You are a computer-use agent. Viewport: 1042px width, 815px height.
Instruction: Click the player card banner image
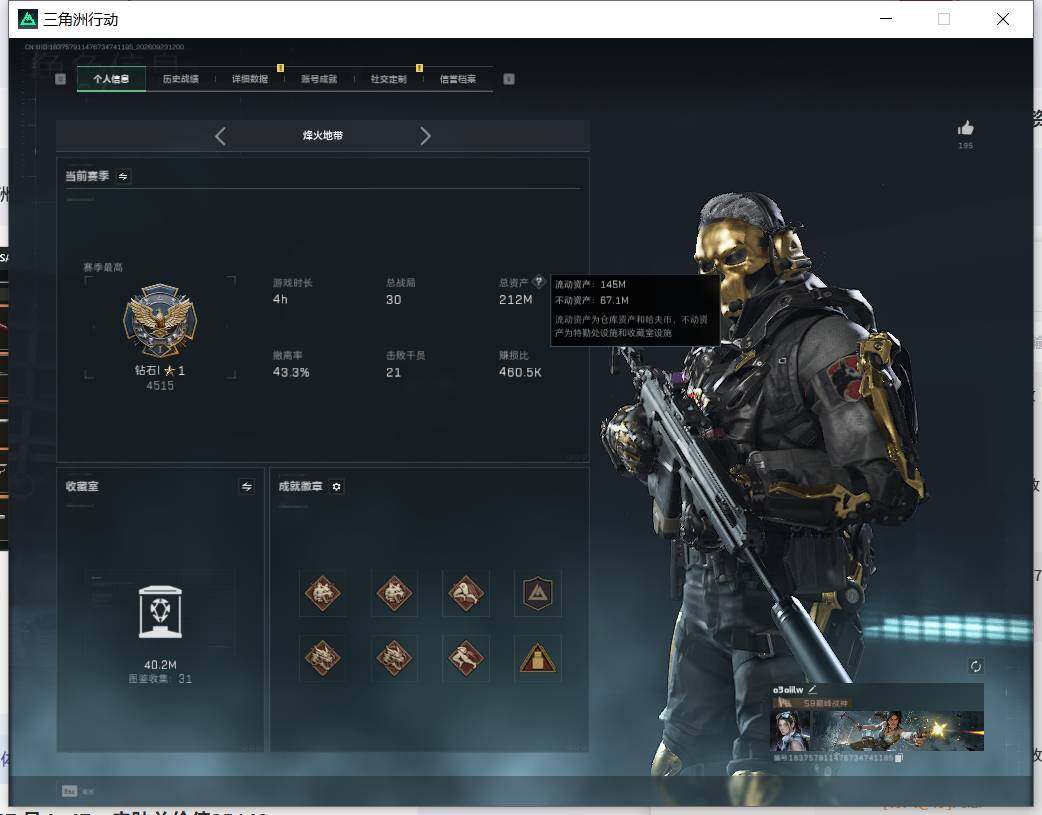pos(897,731)
